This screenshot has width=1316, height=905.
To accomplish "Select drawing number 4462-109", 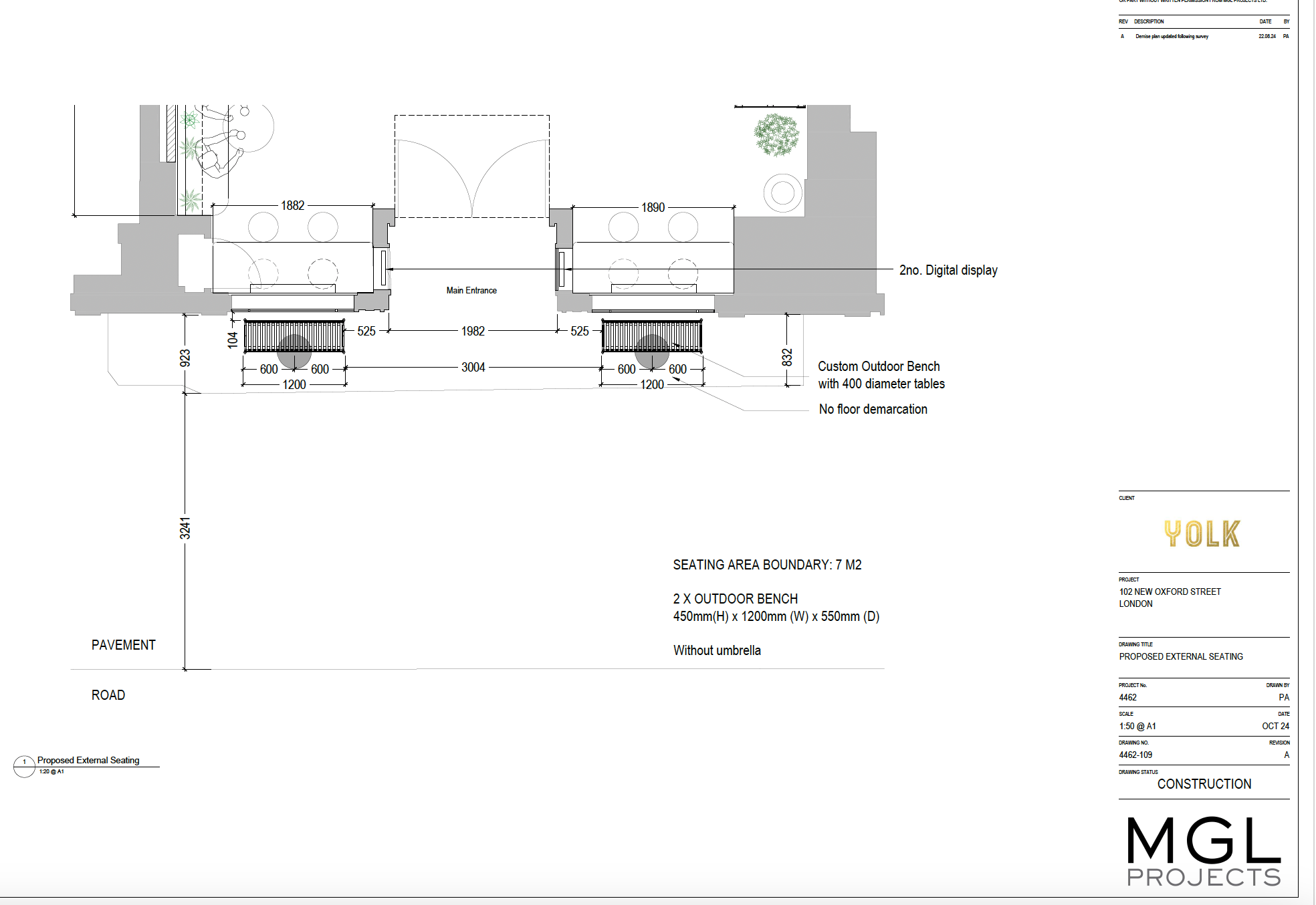I will [x=1135, y=755].
